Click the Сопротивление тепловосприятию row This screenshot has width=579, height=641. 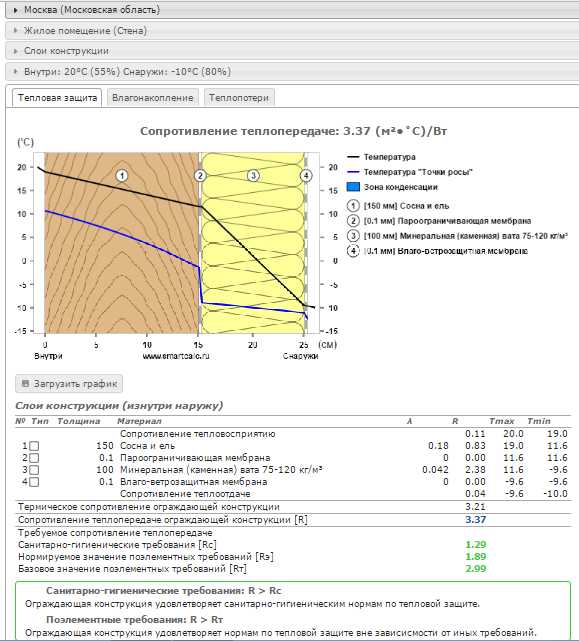292,434
